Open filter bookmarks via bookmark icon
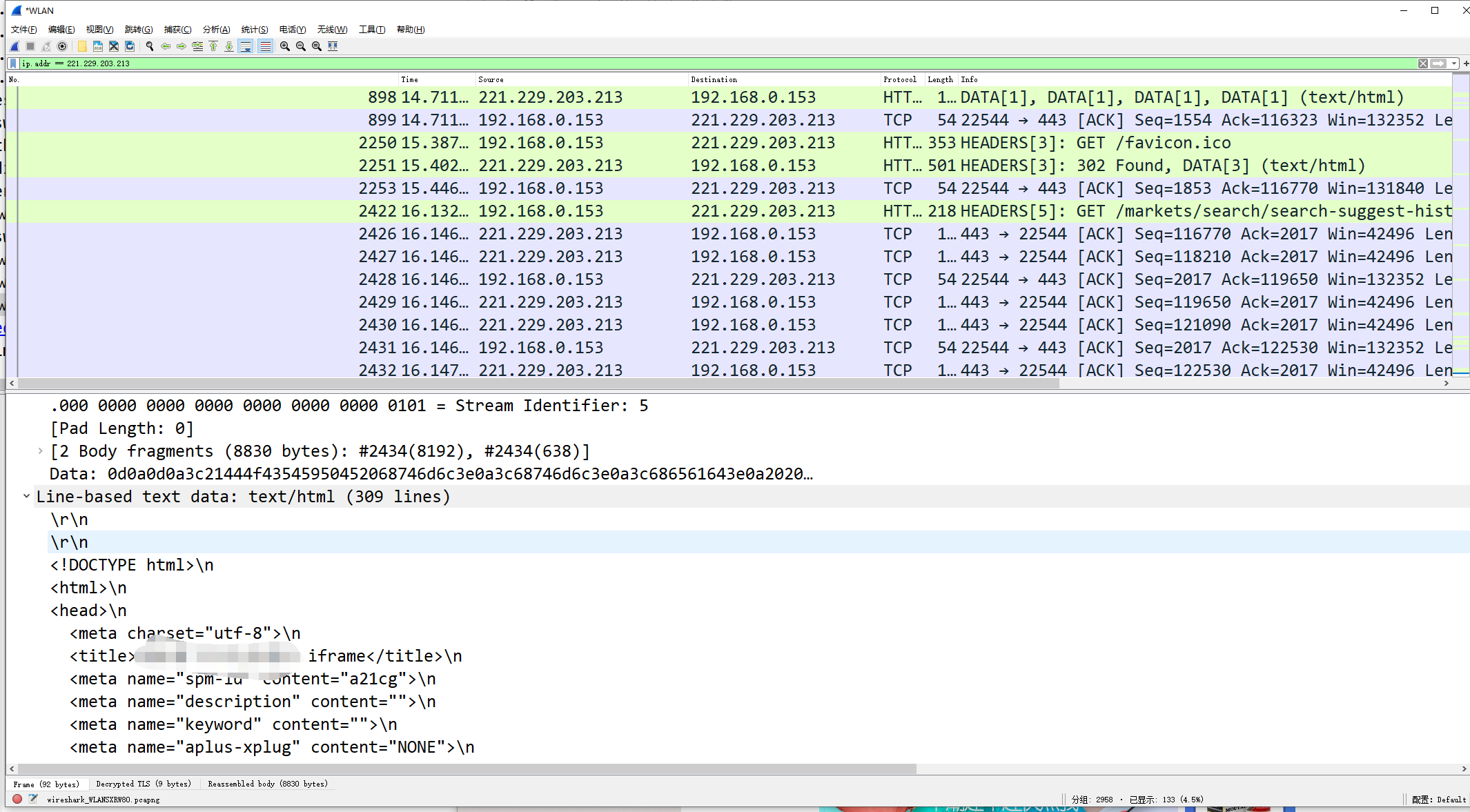The image size is (1470, 812). [12, 63]
